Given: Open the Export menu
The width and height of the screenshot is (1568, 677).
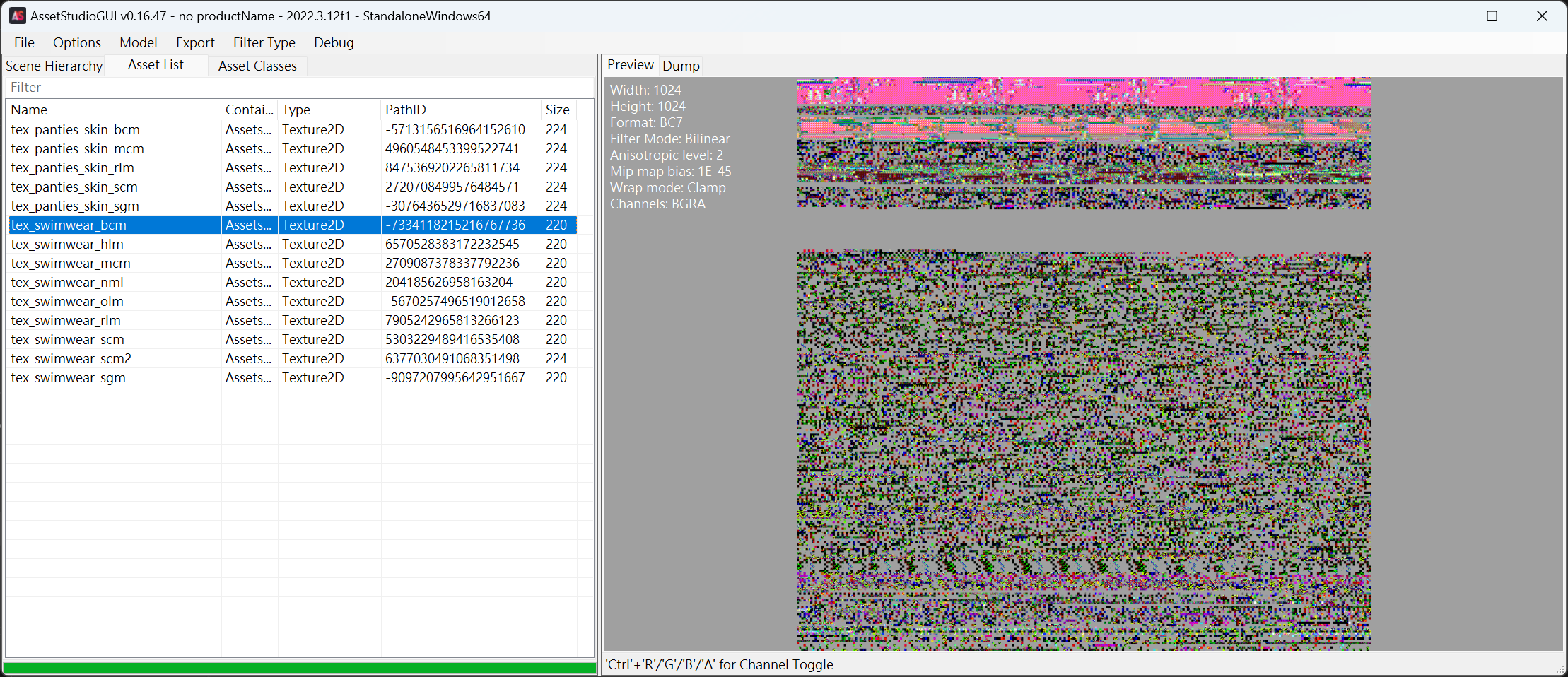Looking at the screenshot, I should (x=195, y=42).
